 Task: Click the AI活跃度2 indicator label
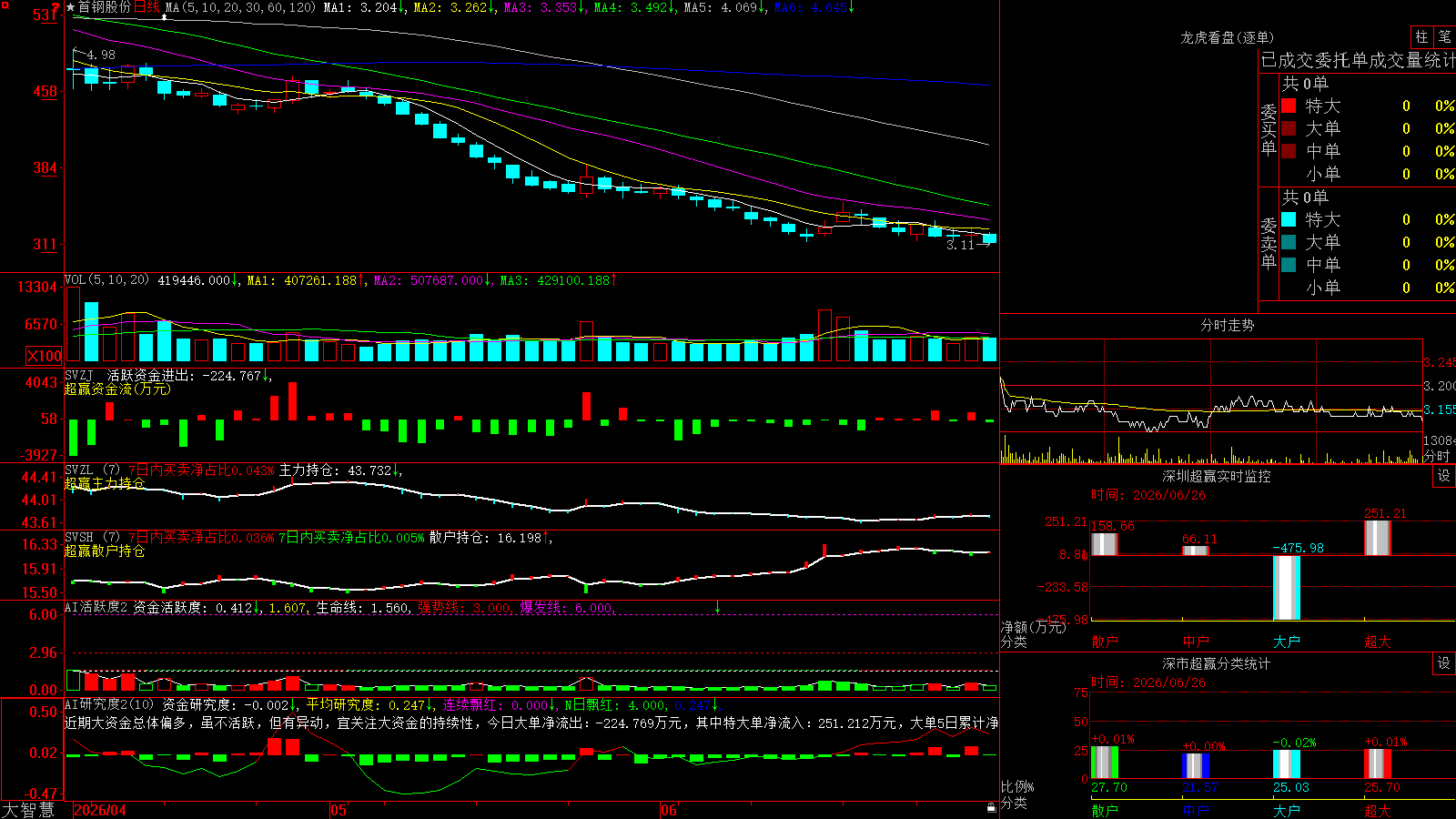tap(96, 607)
